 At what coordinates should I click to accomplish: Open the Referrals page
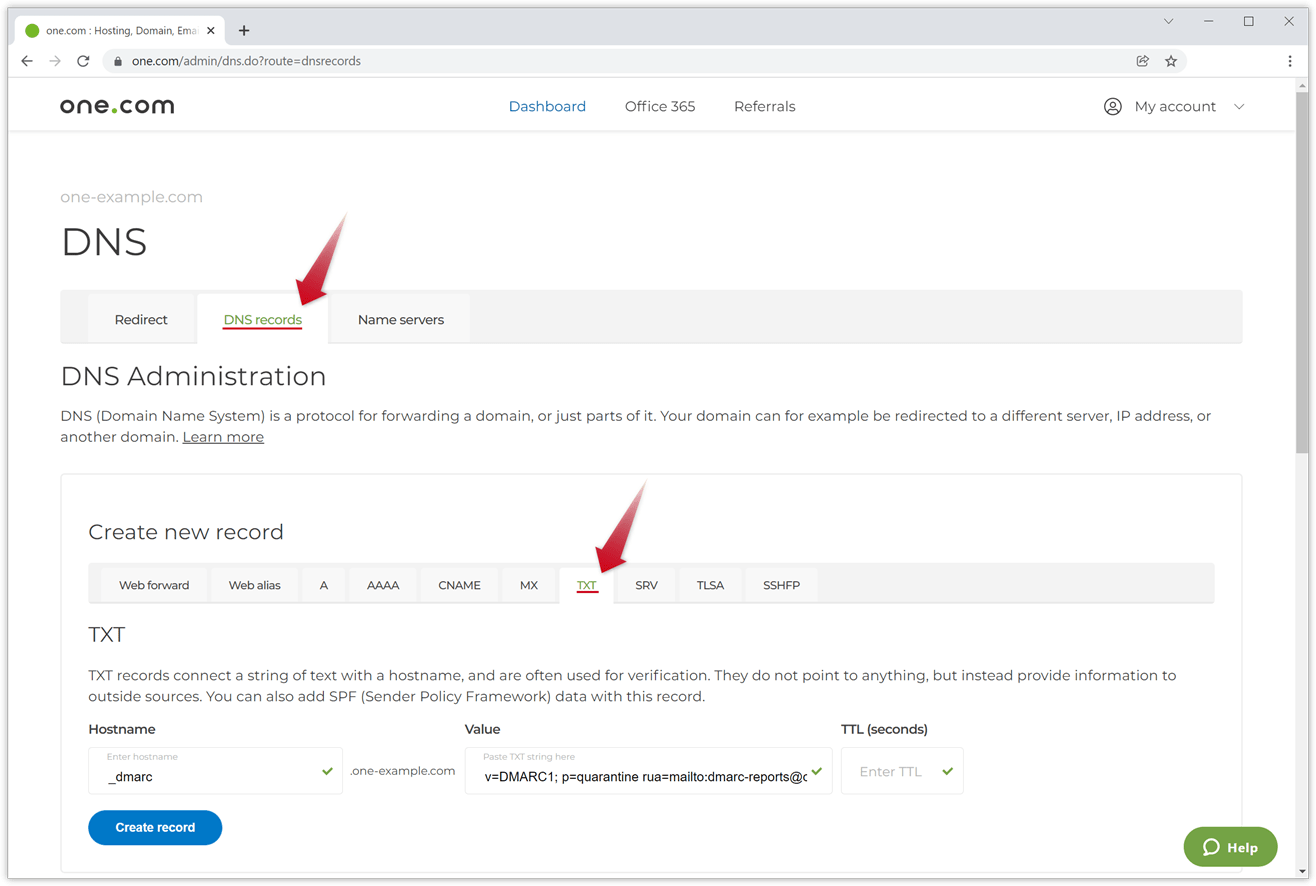pos(764,105)
